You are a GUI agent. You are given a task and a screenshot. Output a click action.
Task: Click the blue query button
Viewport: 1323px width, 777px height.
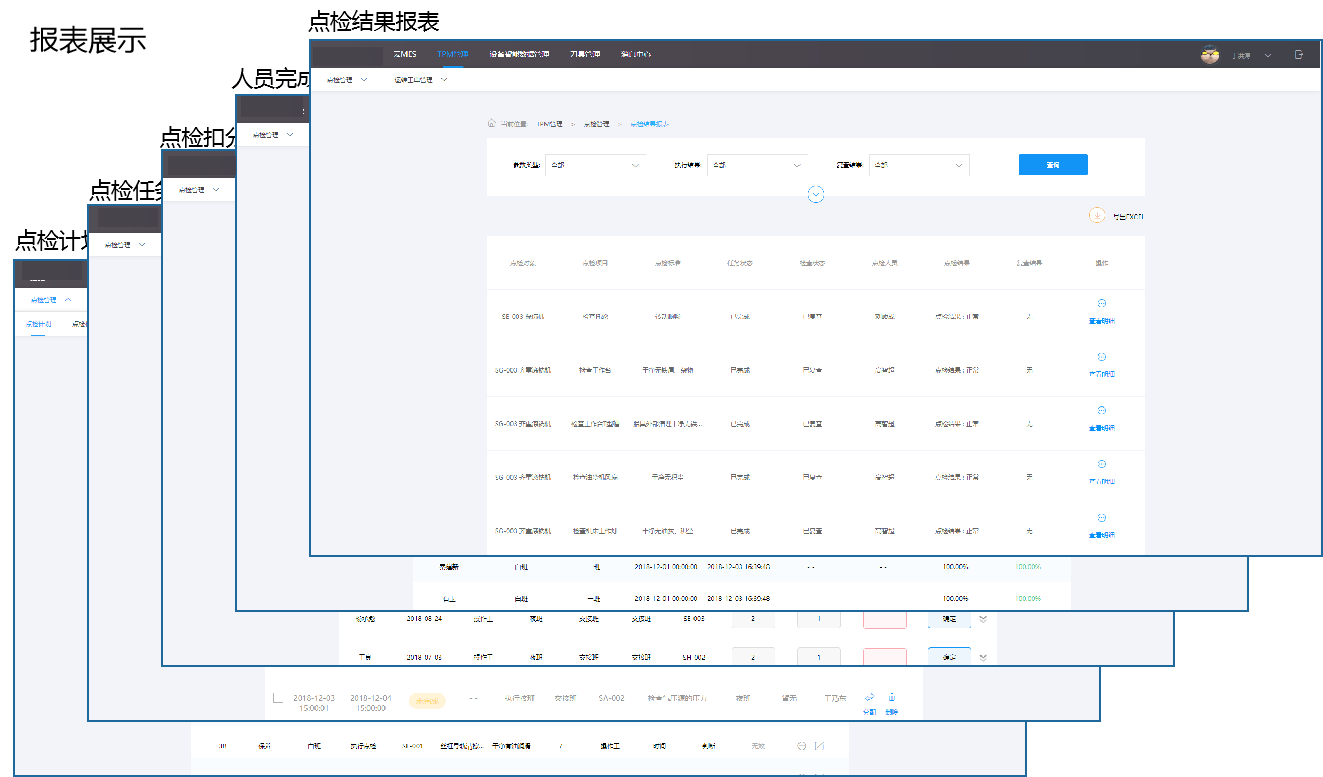[x=1052, y=165]
